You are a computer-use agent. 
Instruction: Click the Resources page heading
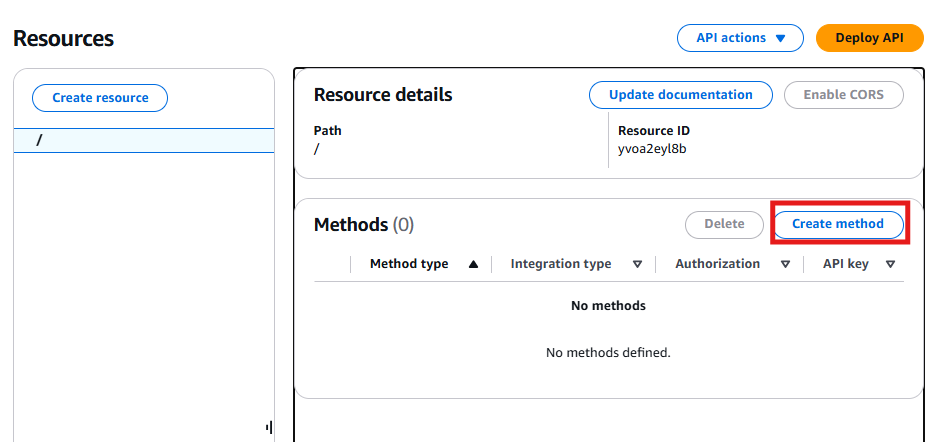[x=63, y=39]
